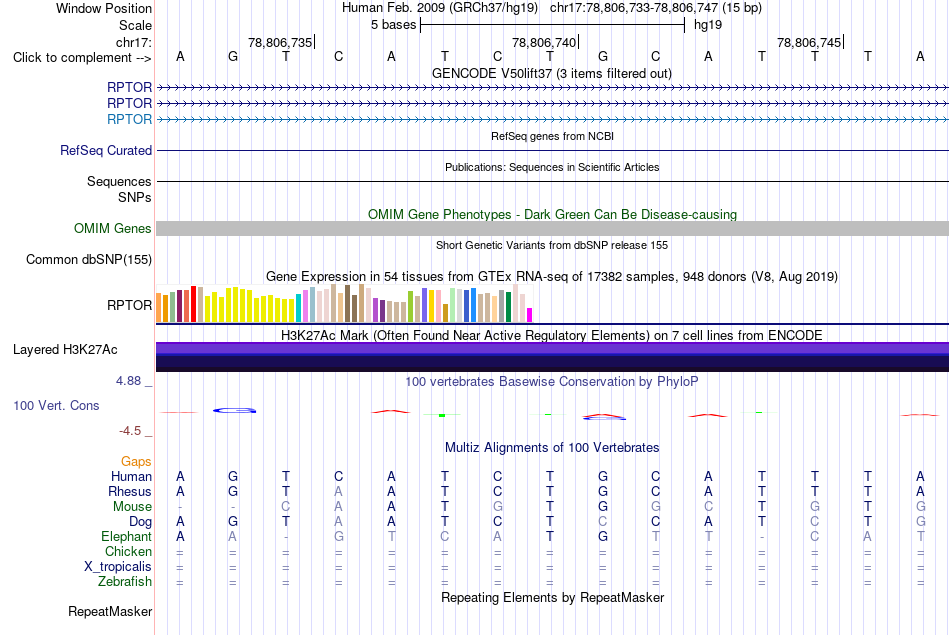The height and width of the screenshot is (635, 950).
Task: Click the red bar in GTEx expression chart
Action: tap(194, 304)
